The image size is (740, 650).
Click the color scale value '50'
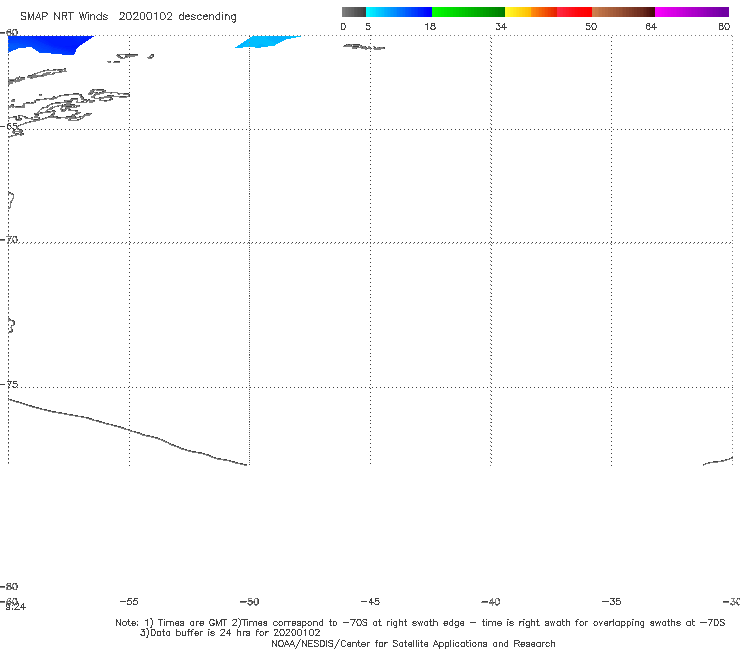click(x=591, y=26)
